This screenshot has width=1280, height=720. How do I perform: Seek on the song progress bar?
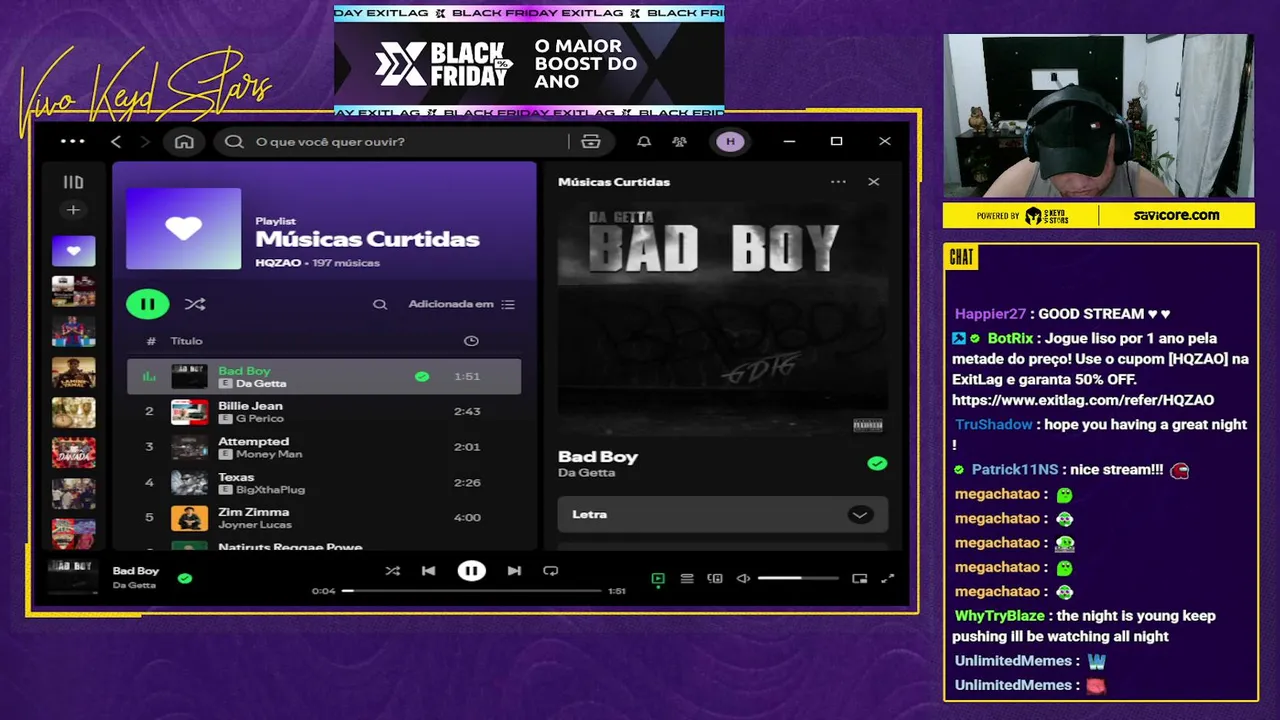(472, 591)
